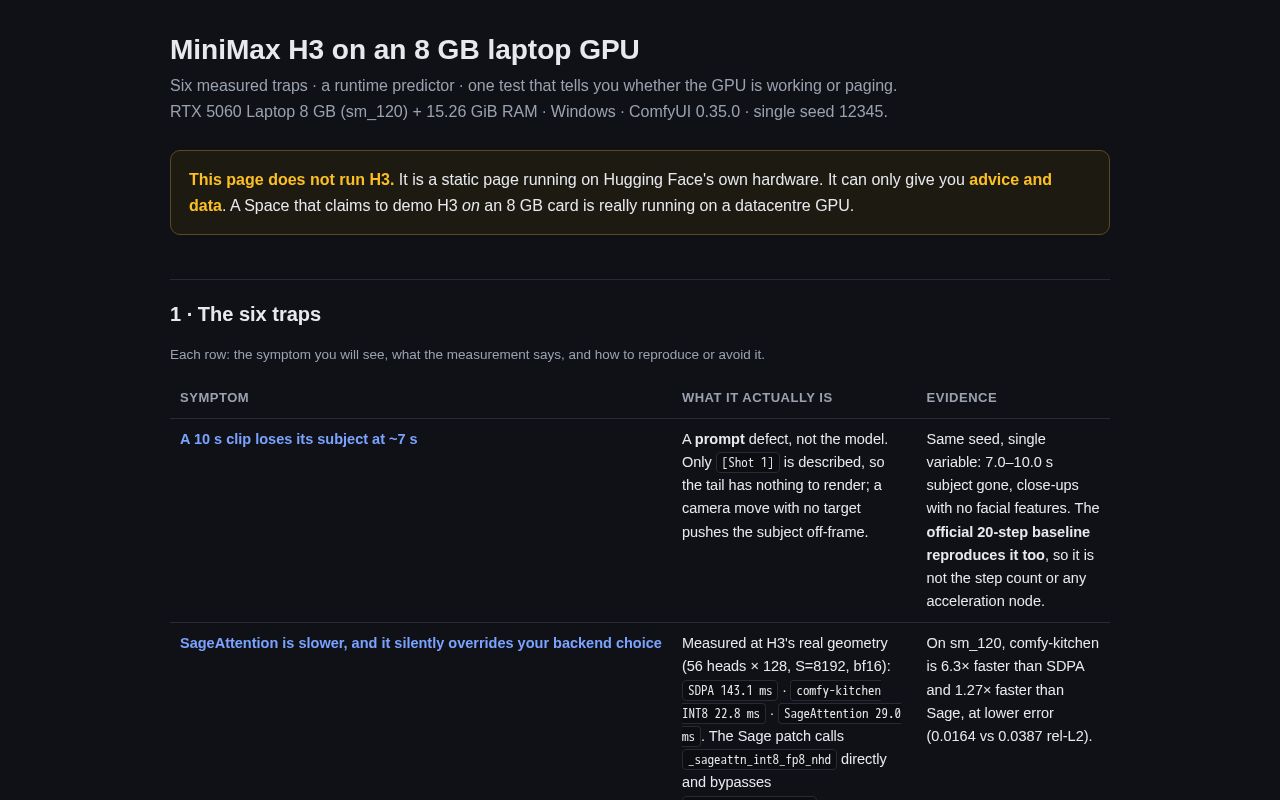The height and width of the screenshot is (800, 1280).
Task: Click the highlighted 'advice and data' text
Action: (620, 193)
